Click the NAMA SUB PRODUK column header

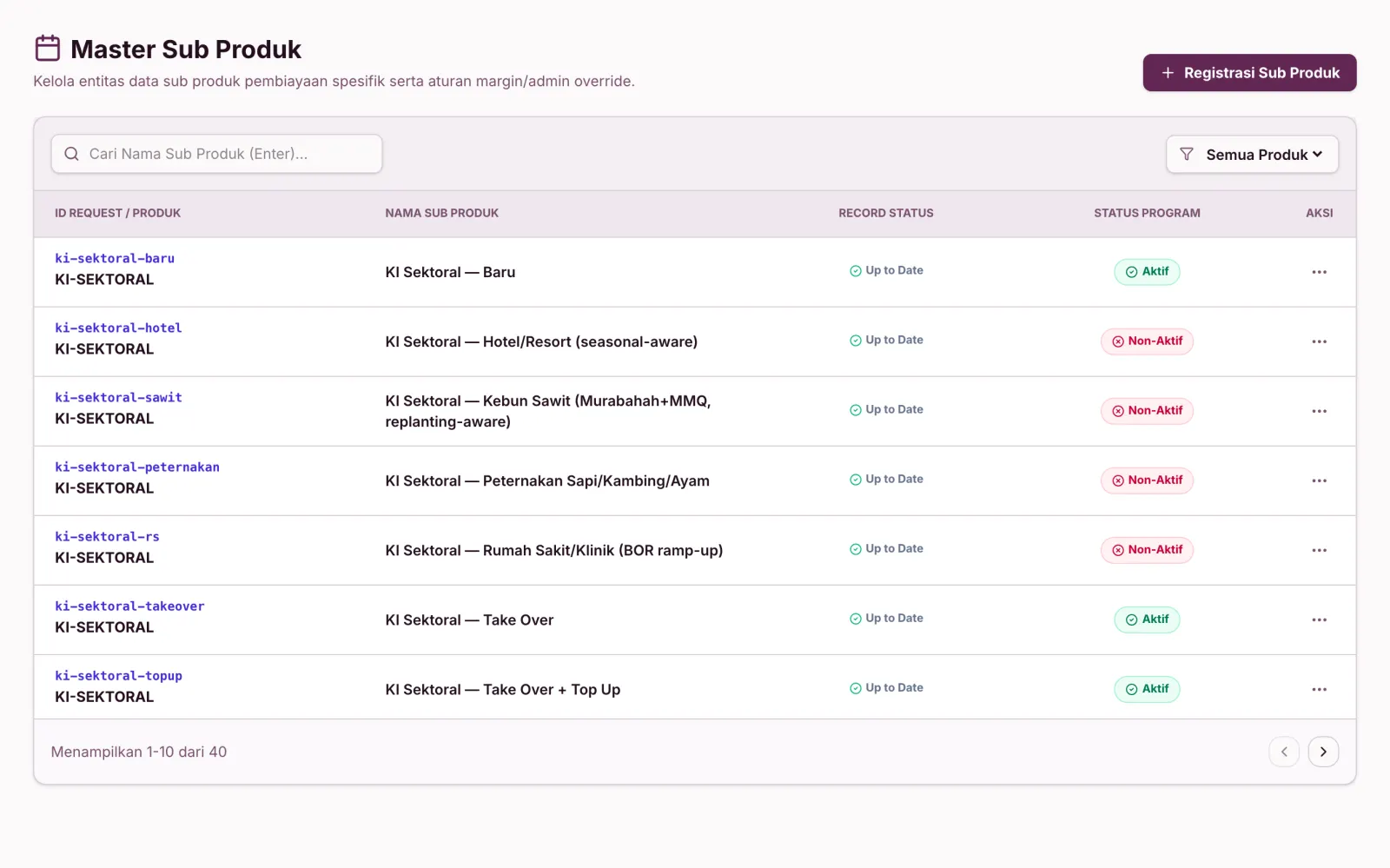pos(441,213)
